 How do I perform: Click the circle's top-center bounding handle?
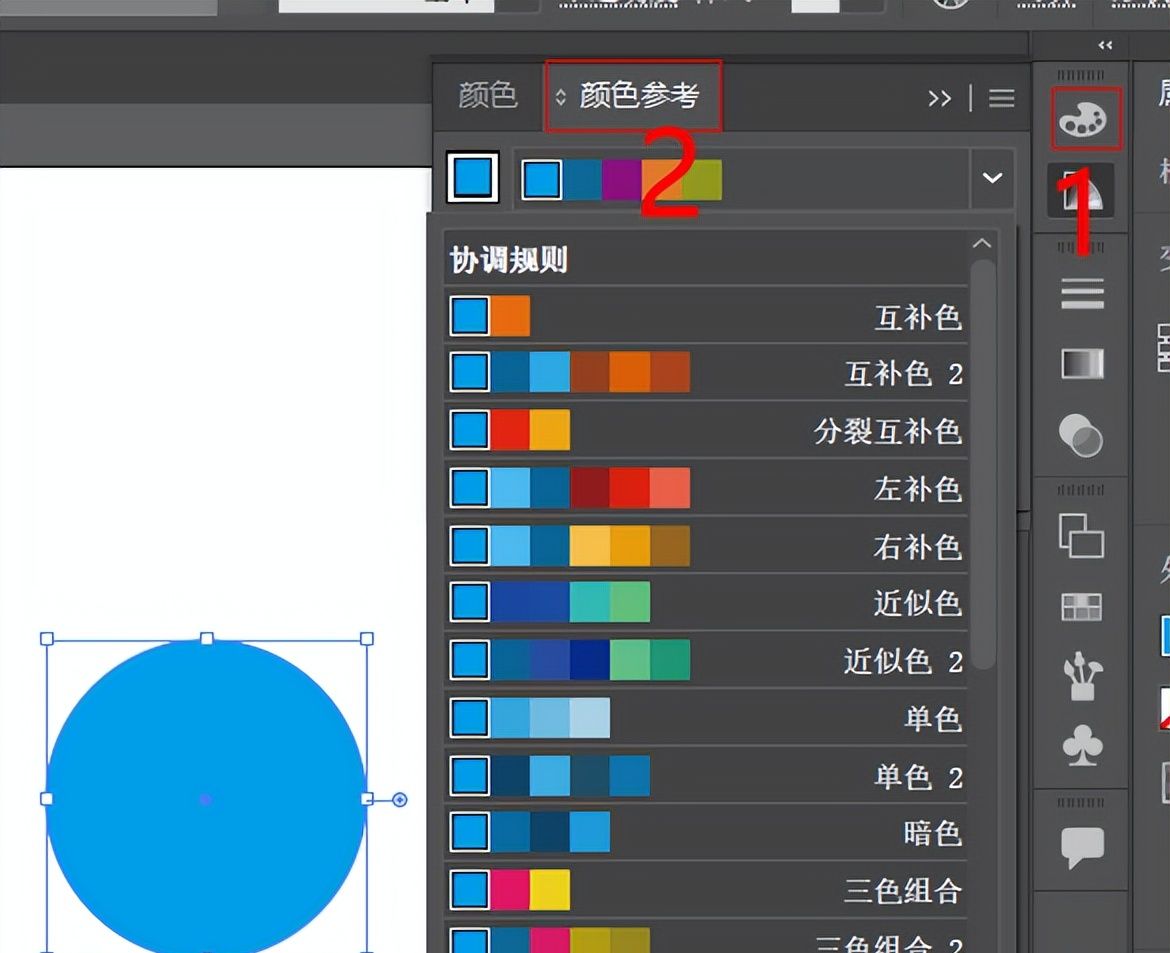(x=207, y=639)
